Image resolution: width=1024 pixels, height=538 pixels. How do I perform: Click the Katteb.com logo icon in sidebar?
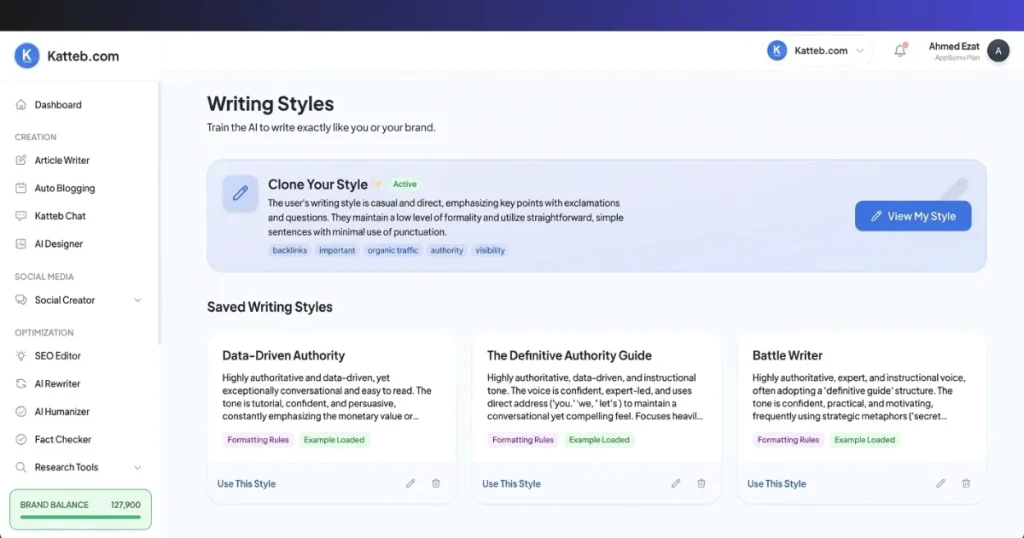click(x=27, y=55)
